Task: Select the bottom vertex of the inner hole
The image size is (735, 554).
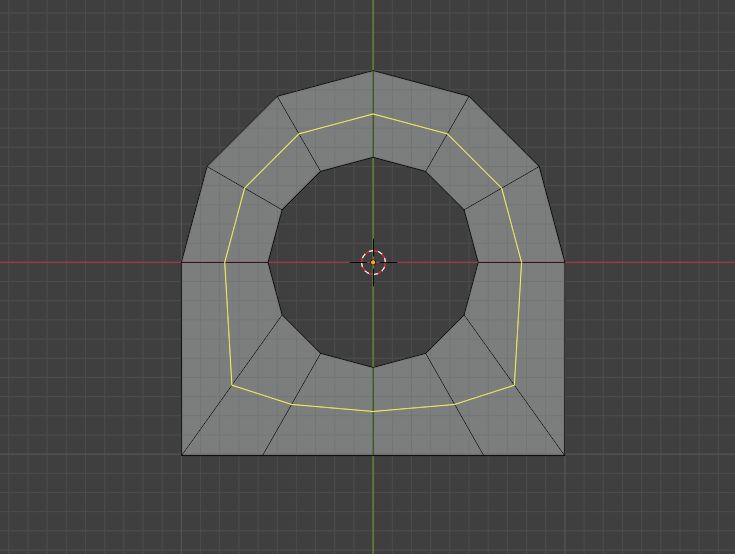Action: coord(373,367)
